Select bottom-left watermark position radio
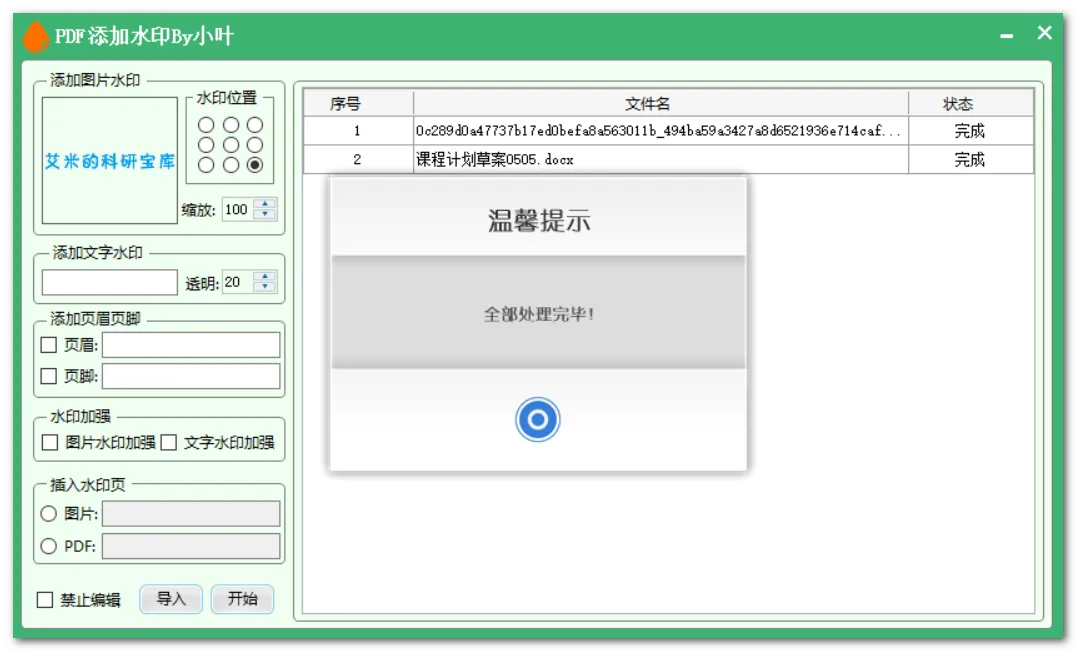This screenshot has width=1076, height=651. coord(206,165)
